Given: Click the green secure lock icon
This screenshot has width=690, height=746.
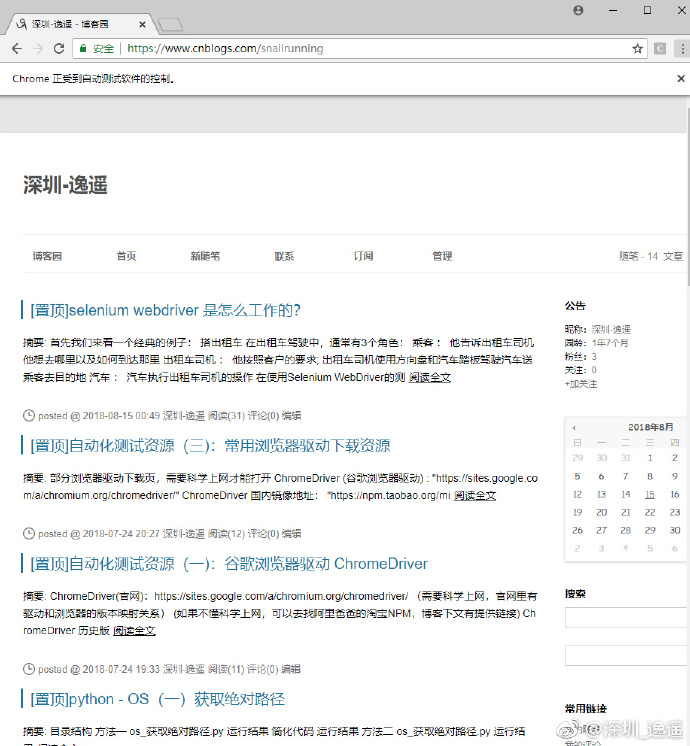Looking at the screenshot, I should click(83, 49).
